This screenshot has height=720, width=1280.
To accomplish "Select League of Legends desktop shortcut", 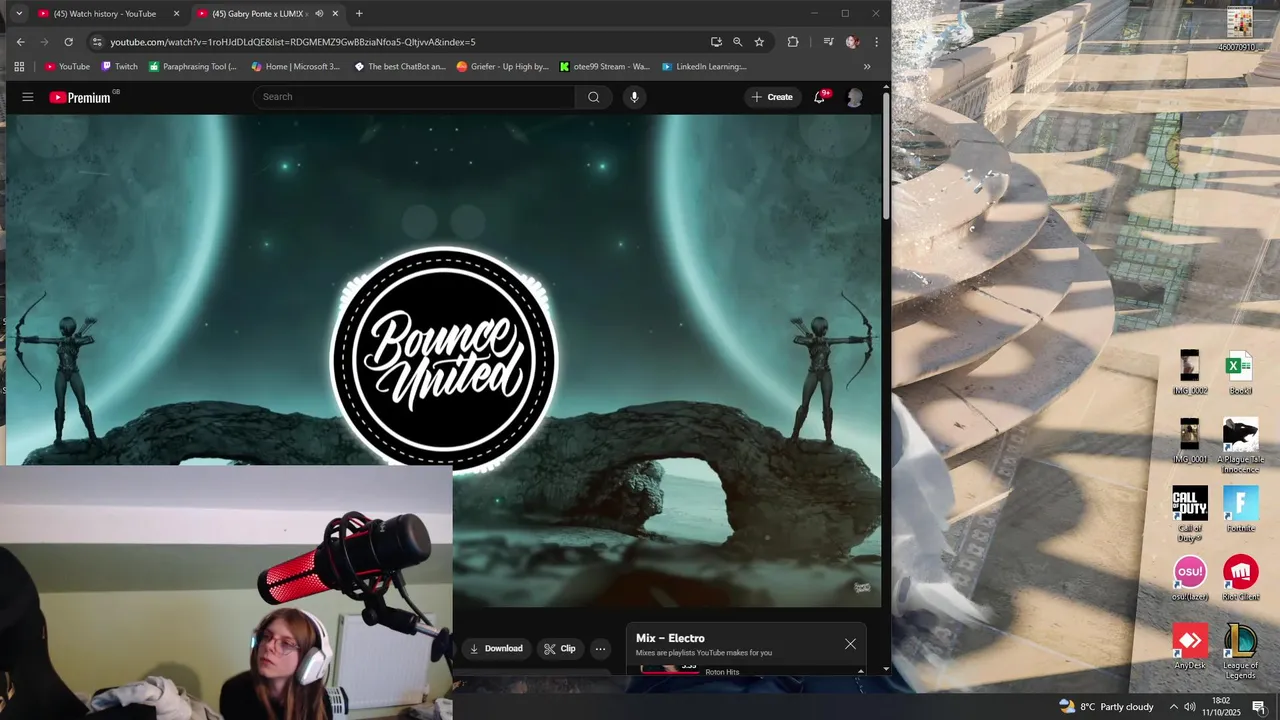I will 1240,651.
